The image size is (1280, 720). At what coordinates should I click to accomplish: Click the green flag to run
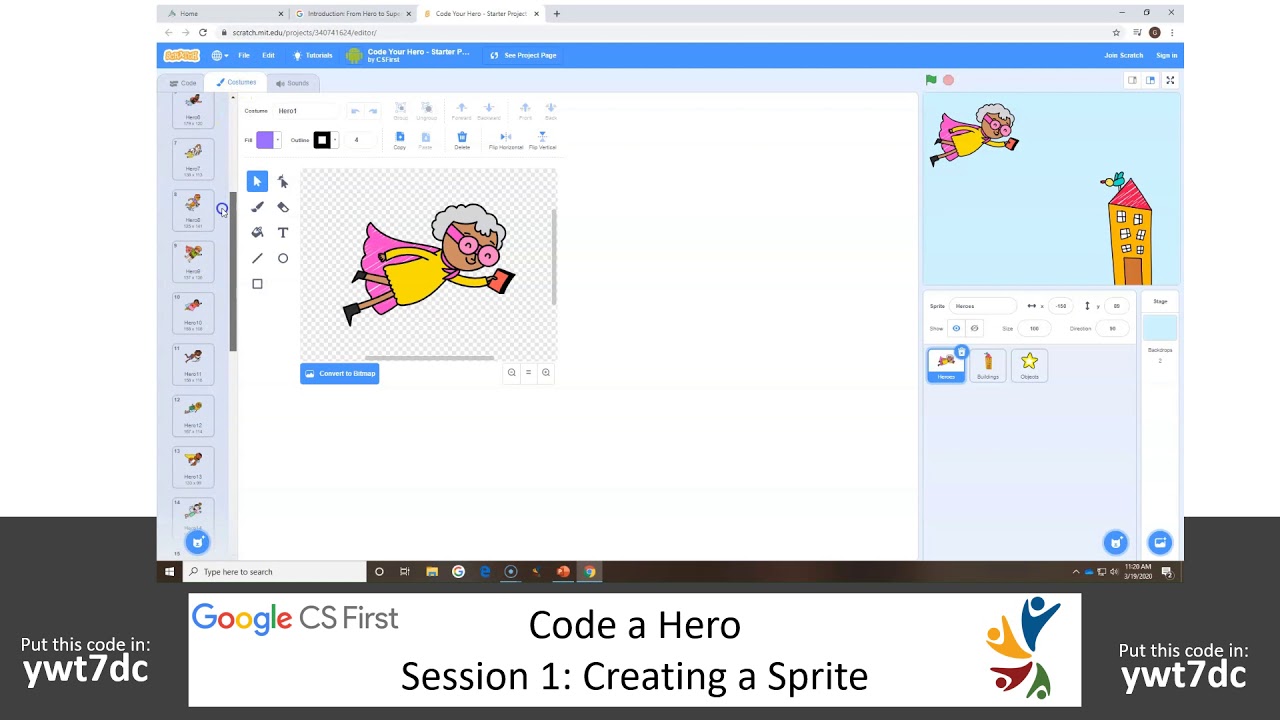click(x=931, y=80)
